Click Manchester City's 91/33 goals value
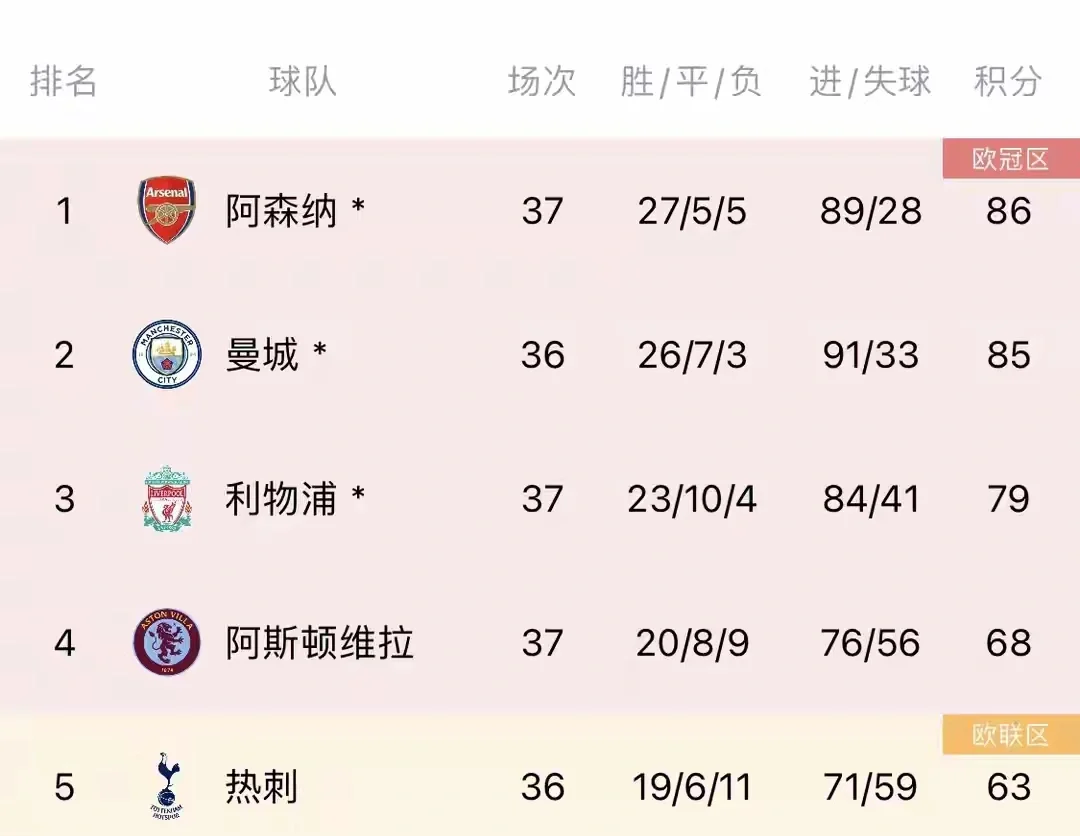 click(870, 355)
